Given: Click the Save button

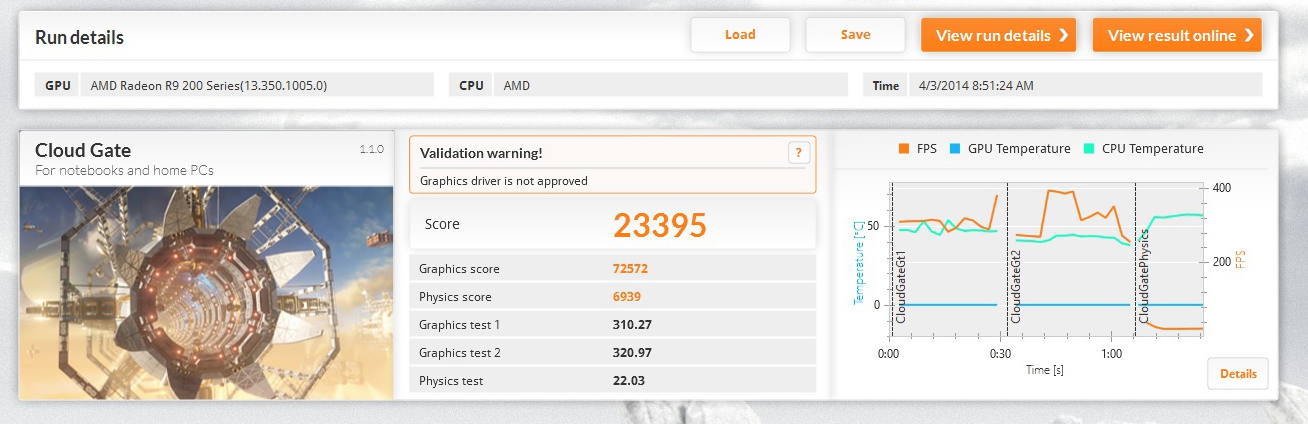Looking at the screenshot, I should 855,35.
